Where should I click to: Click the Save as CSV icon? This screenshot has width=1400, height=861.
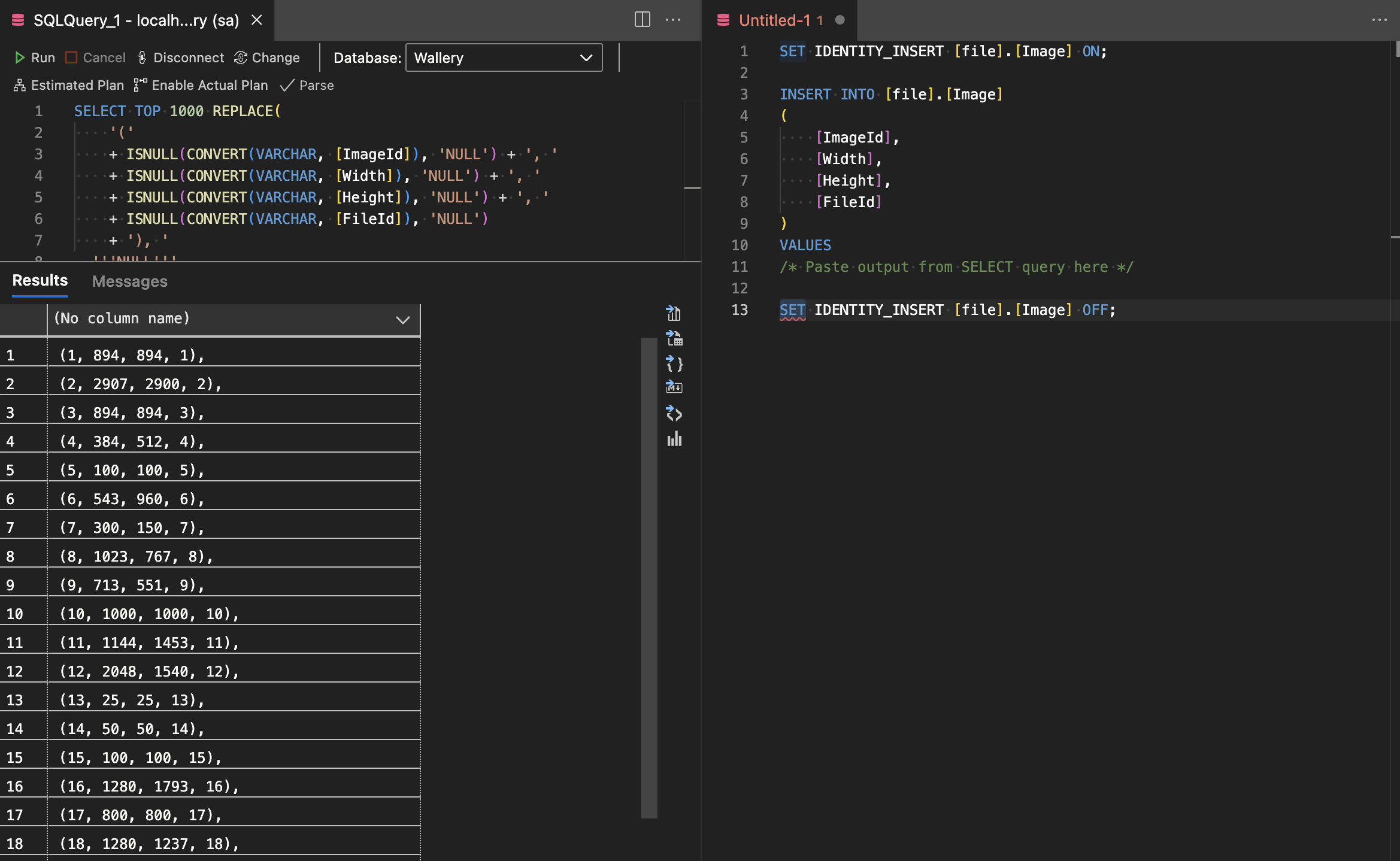coord(674,313)
